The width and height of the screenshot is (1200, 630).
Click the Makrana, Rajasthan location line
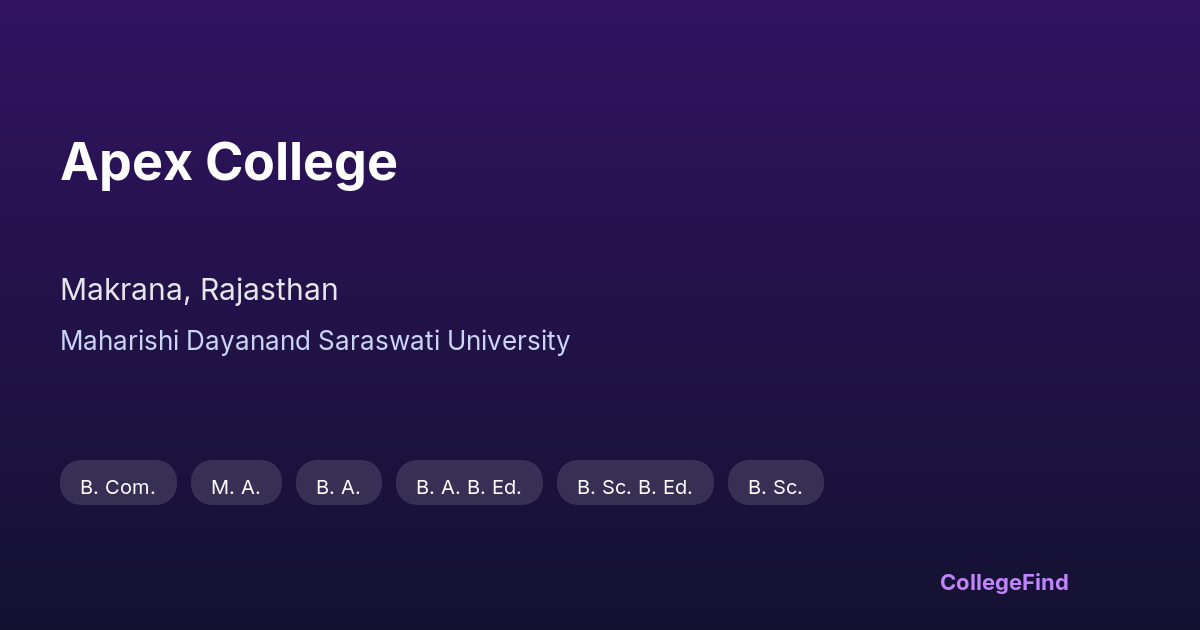199,290
